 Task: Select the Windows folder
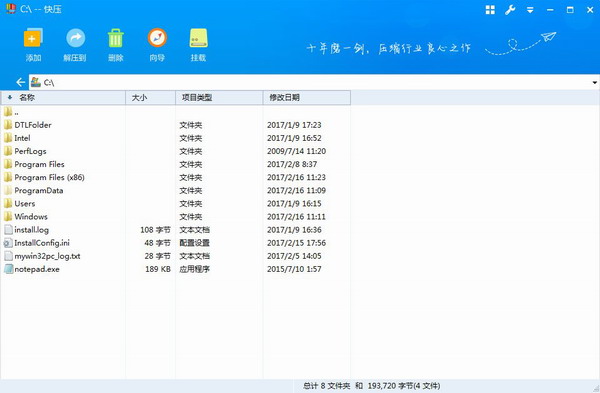(x=31, y=217)
